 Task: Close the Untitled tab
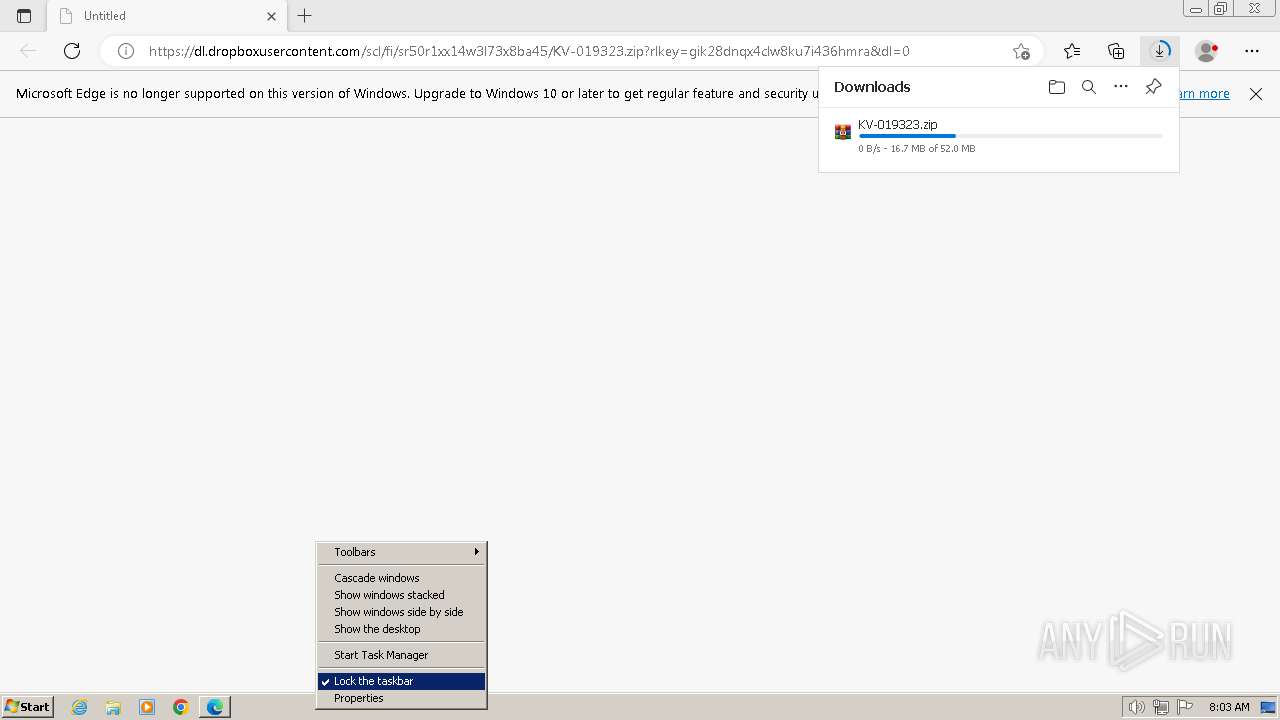[x=271, y=16]
